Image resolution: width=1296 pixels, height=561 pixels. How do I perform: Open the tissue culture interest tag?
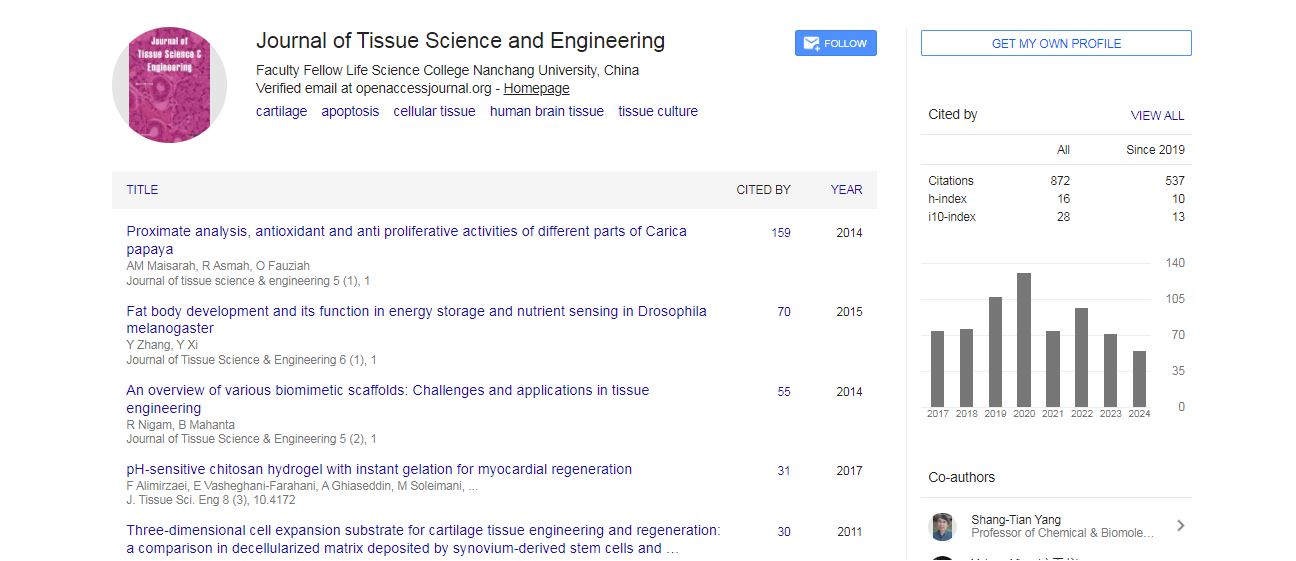tap(658, 111)
